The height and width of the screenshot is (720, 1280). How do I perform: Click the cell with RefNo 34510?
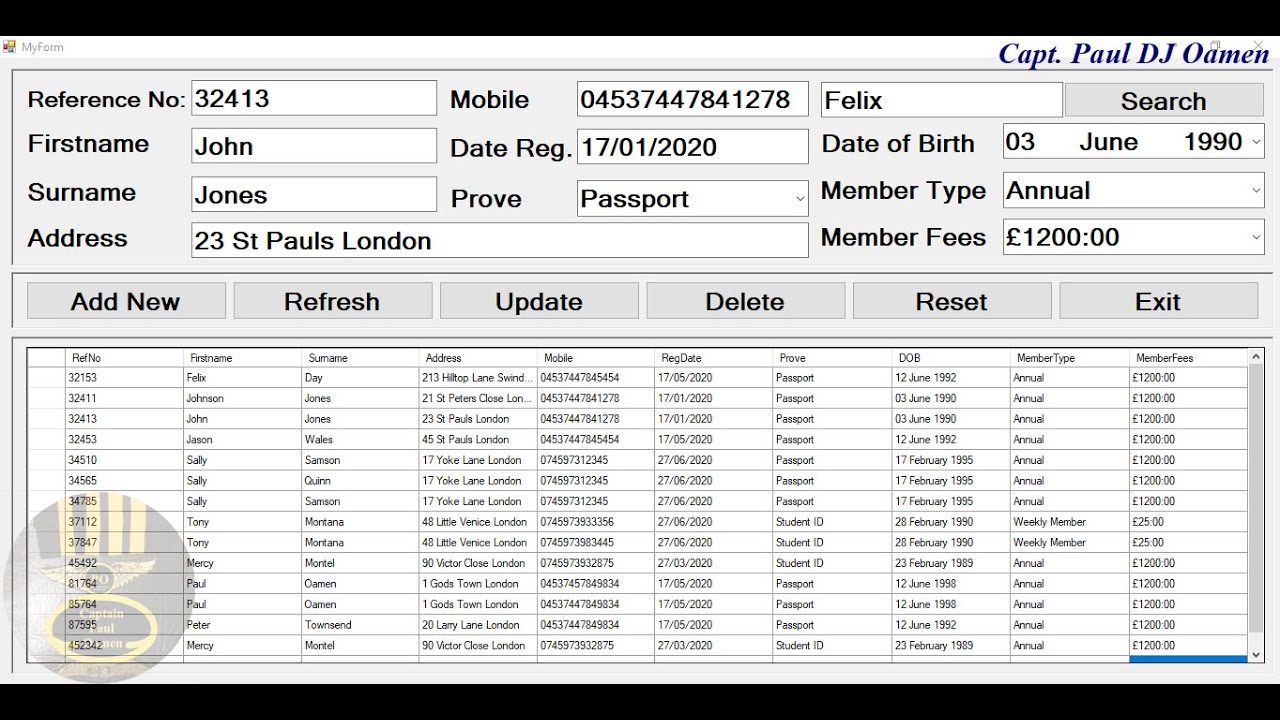pyautogui.click(x=125, y=460)
